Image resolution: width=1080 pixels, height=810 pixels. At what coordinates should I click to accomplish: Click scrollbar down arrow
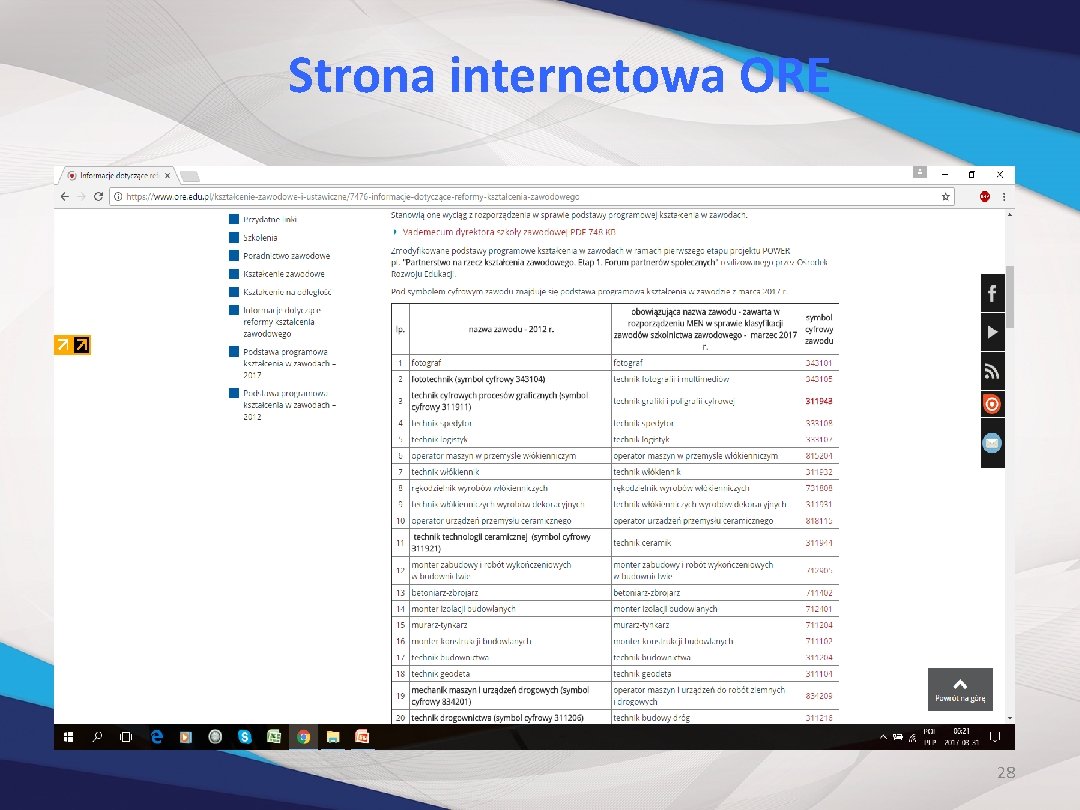1010,718
